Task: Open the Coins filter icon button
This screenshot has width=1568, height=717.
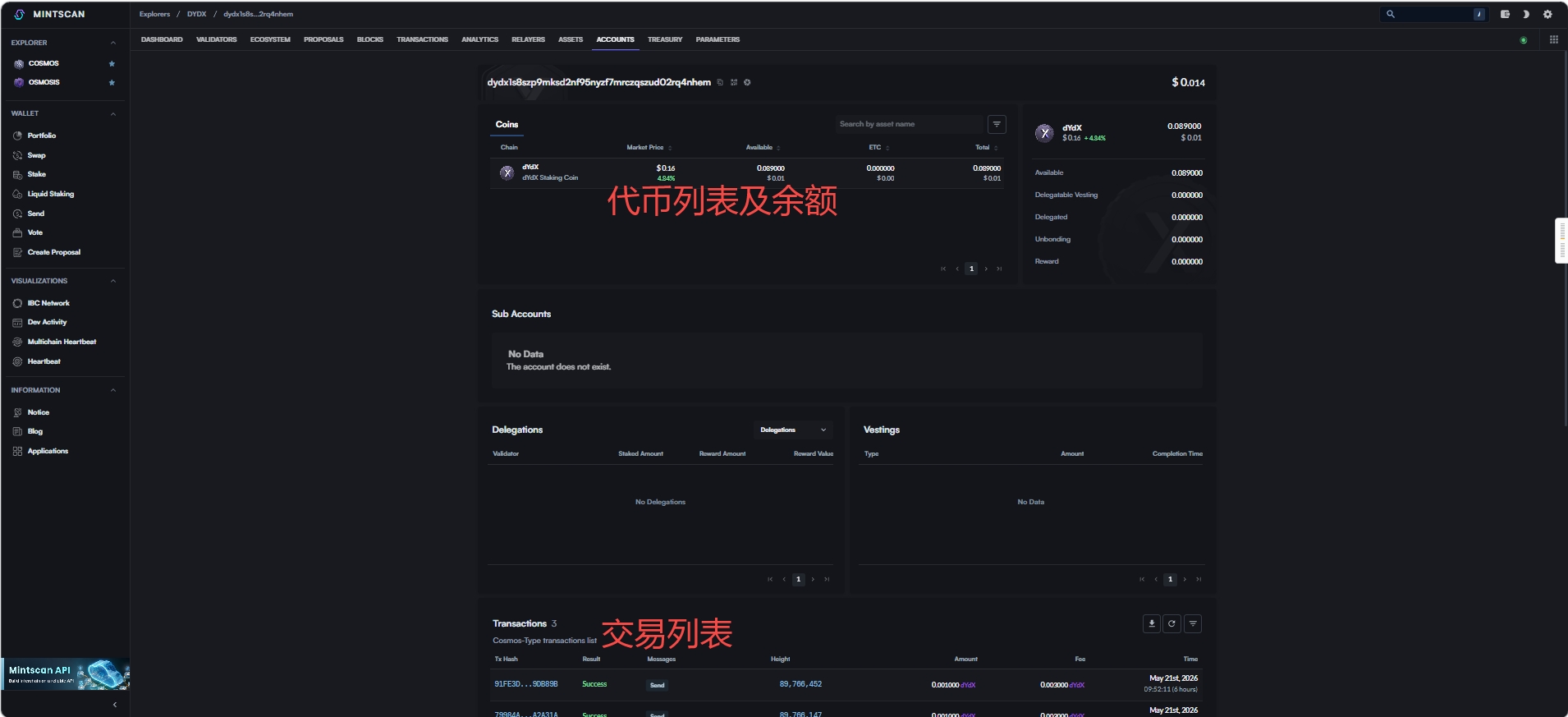Action: tap(997, 124)
